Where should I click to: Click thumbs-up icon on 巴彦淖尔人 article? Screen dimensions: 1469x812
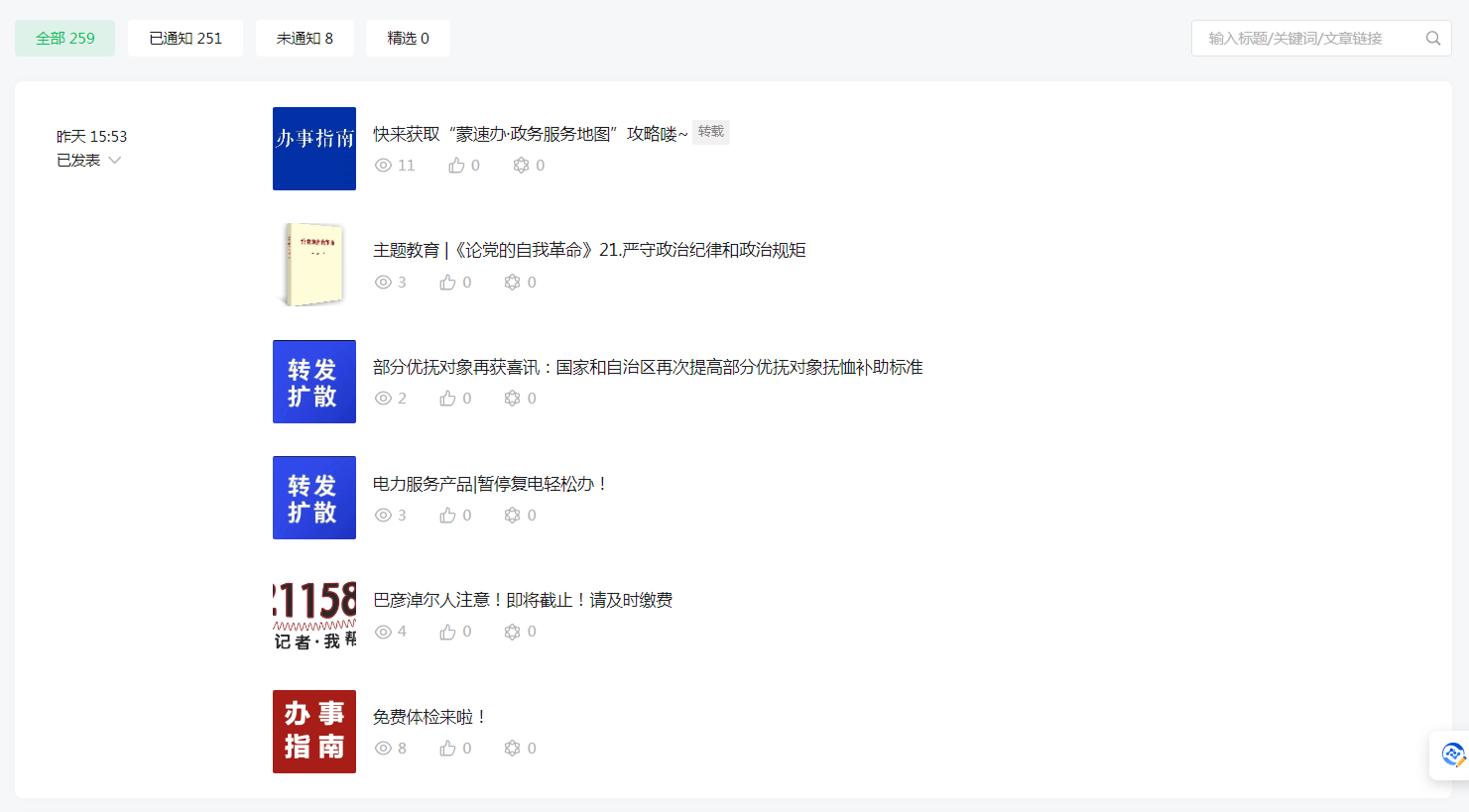click(448, 632)
